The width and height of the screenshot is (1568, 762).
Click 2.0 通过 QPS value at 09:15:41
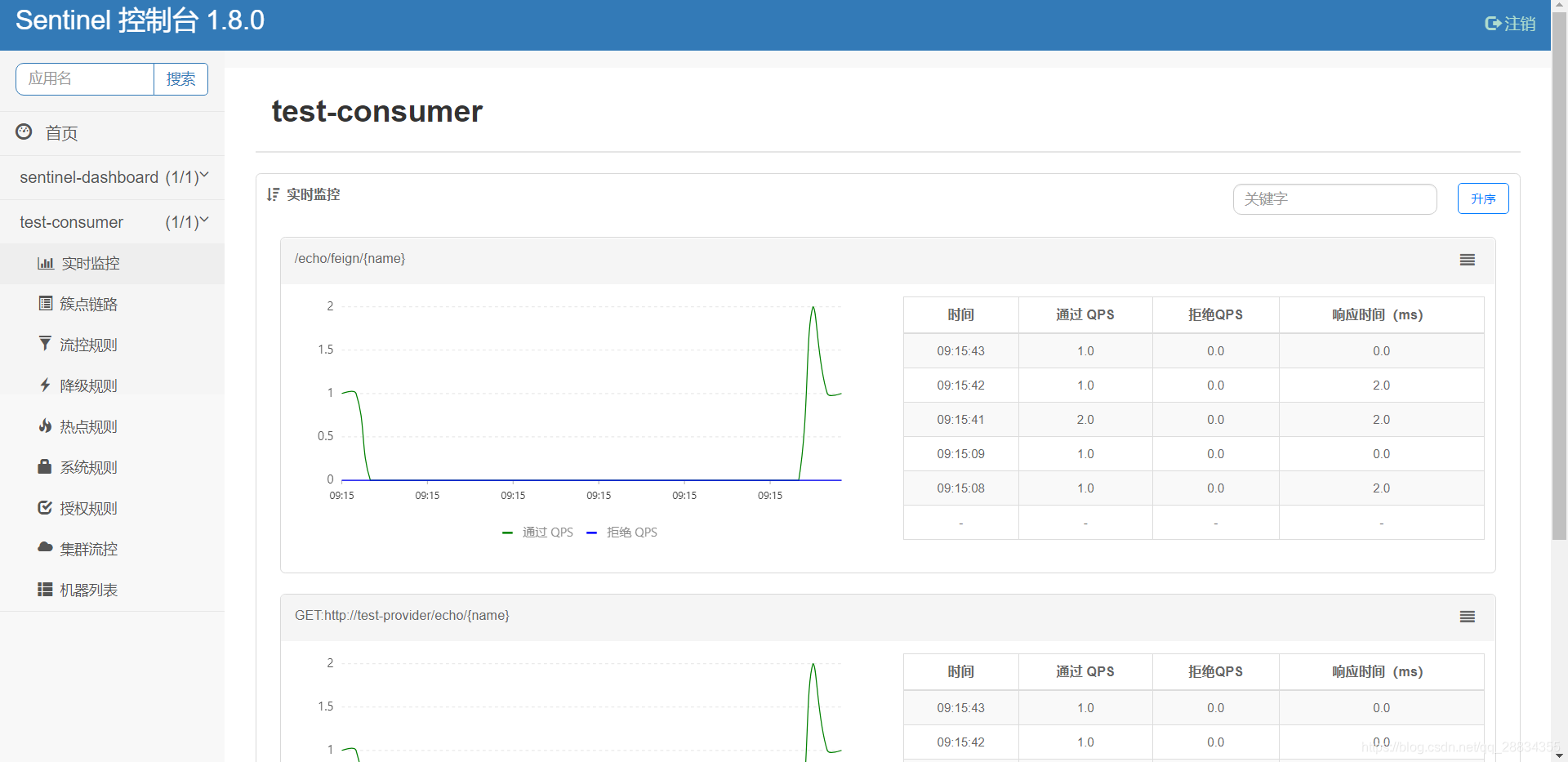pyautogui.click(x=1085, y=420)
